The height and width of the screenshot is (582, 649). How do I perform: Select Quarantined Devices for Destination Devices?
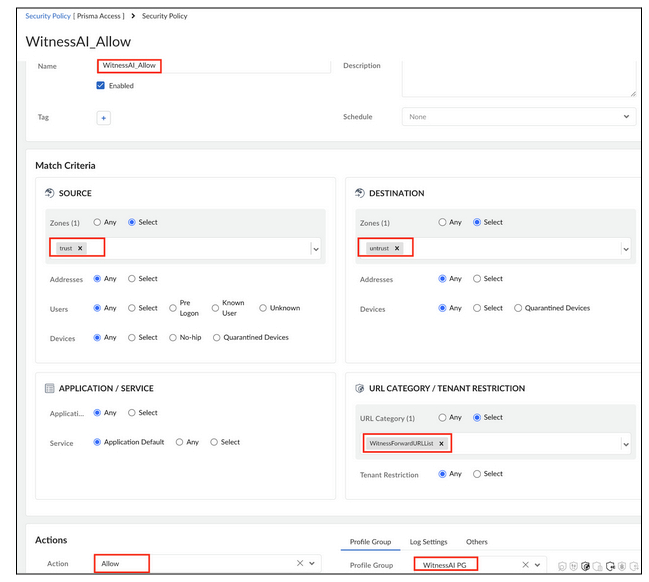[518, 308]
